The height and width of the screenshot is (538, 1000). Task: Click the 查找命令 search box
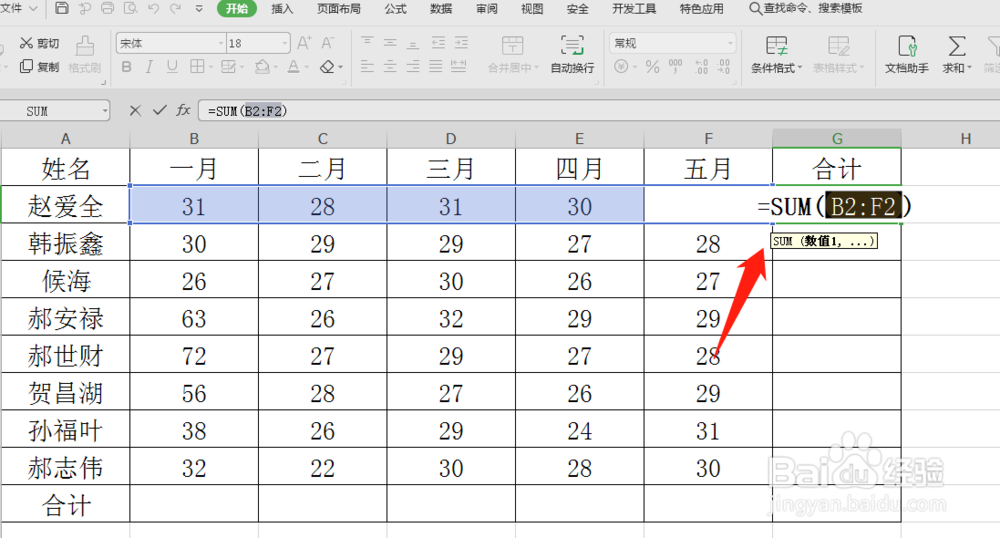coord(805,8)
